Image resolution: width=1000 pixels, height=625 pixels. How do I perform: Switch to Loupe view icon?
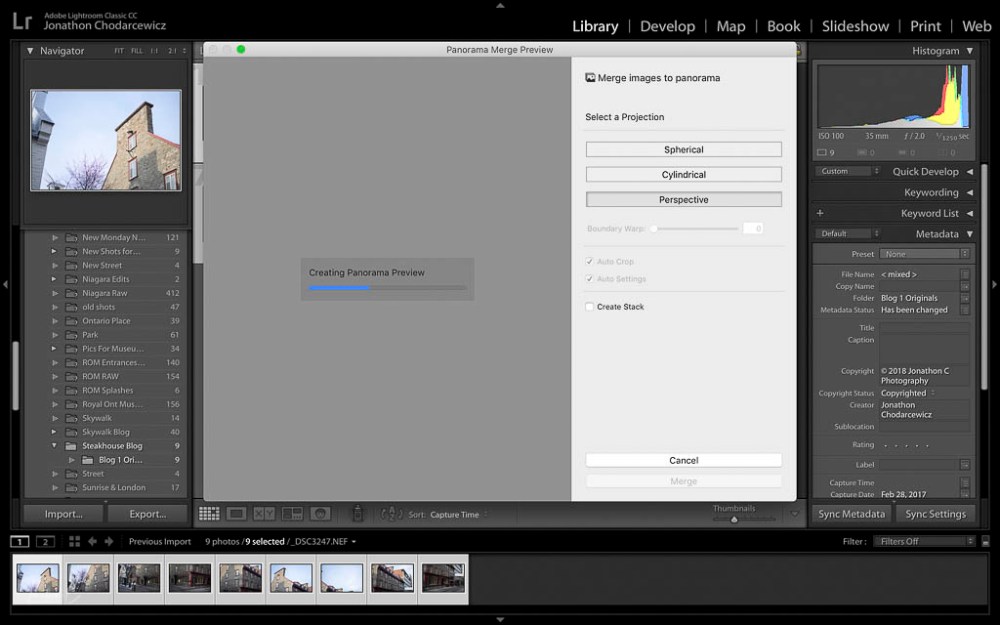pyautogui.click(x=237, y=514)
